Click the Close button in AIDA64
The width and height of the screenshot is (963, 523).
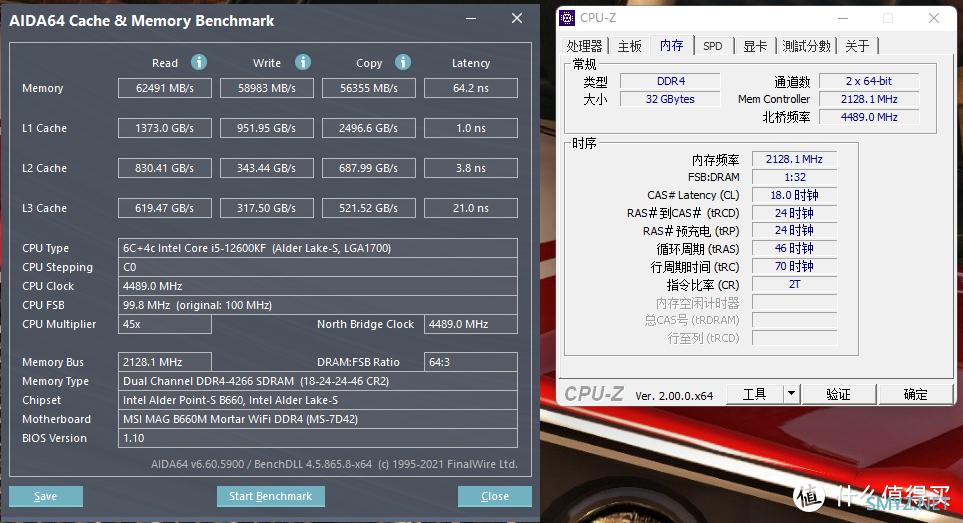[x=494, y=496]
